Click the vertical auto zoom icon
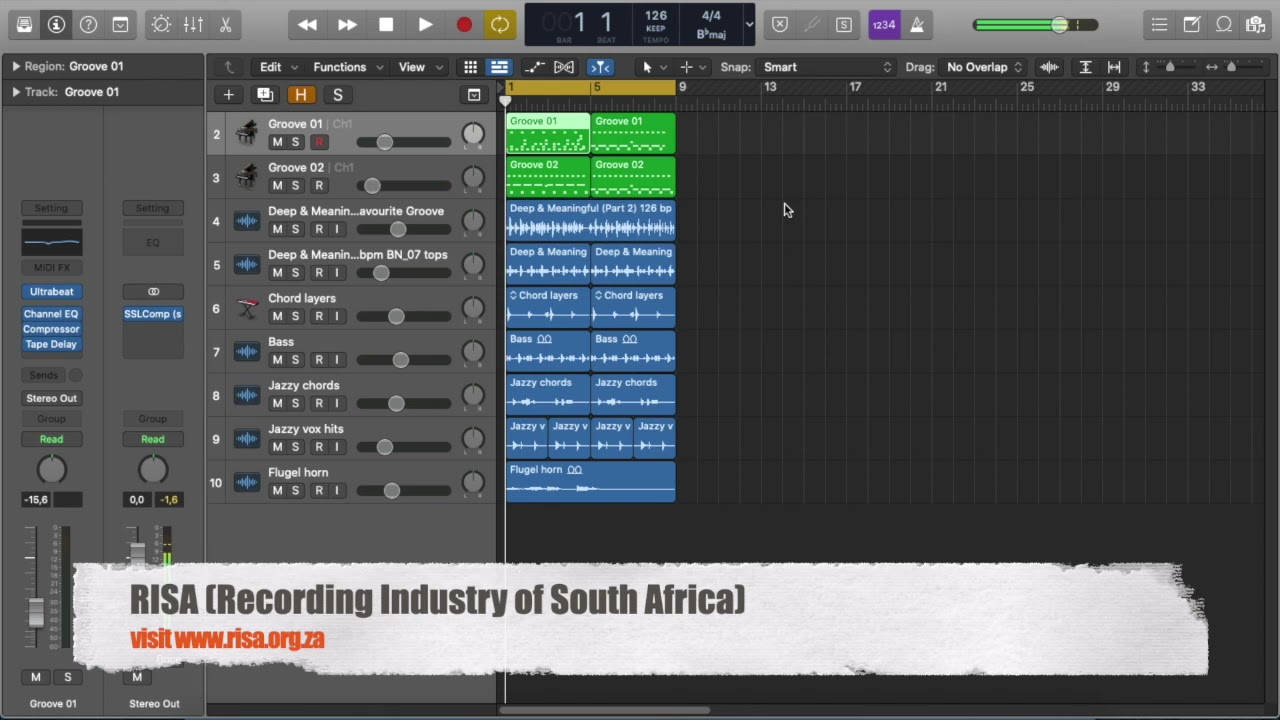The image size is (1280, 720). coord(1085,67)
